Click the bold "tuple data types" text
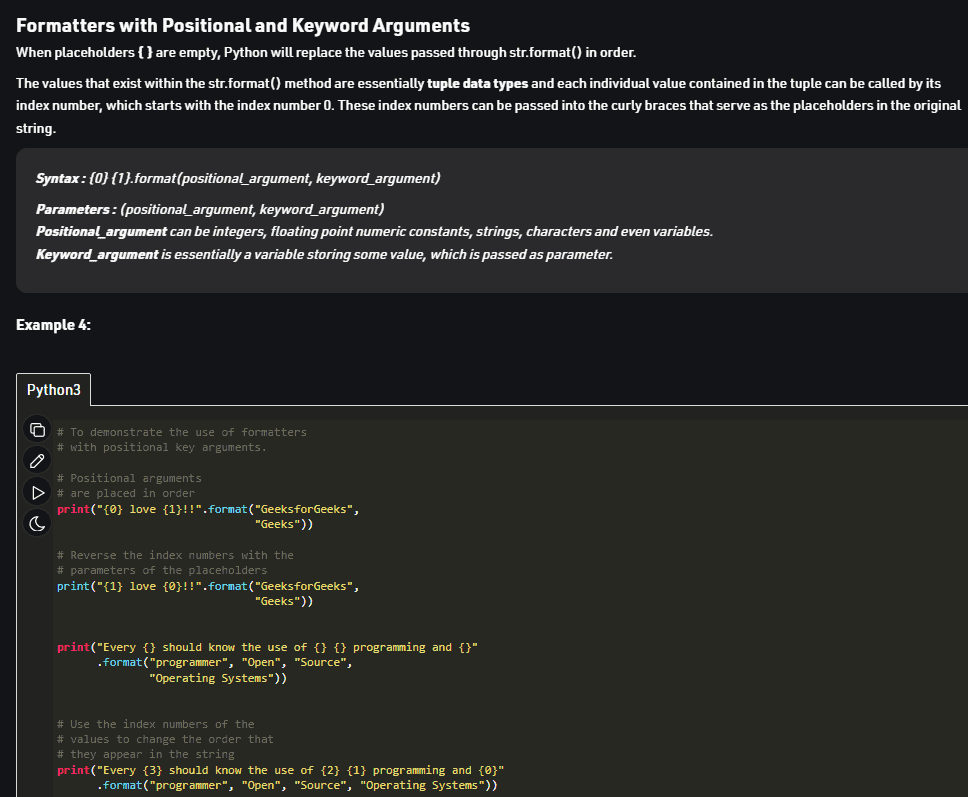Screen dimensions: 968x797 (478, 83)
